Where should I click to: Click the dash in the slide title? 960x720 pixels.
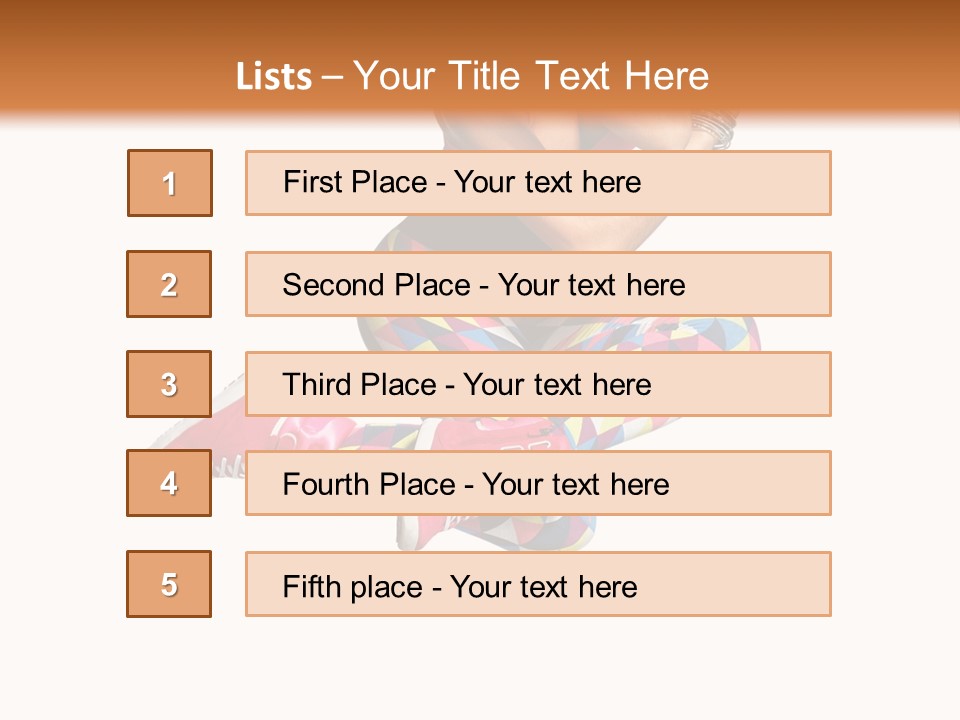click(x=333, y=77)
